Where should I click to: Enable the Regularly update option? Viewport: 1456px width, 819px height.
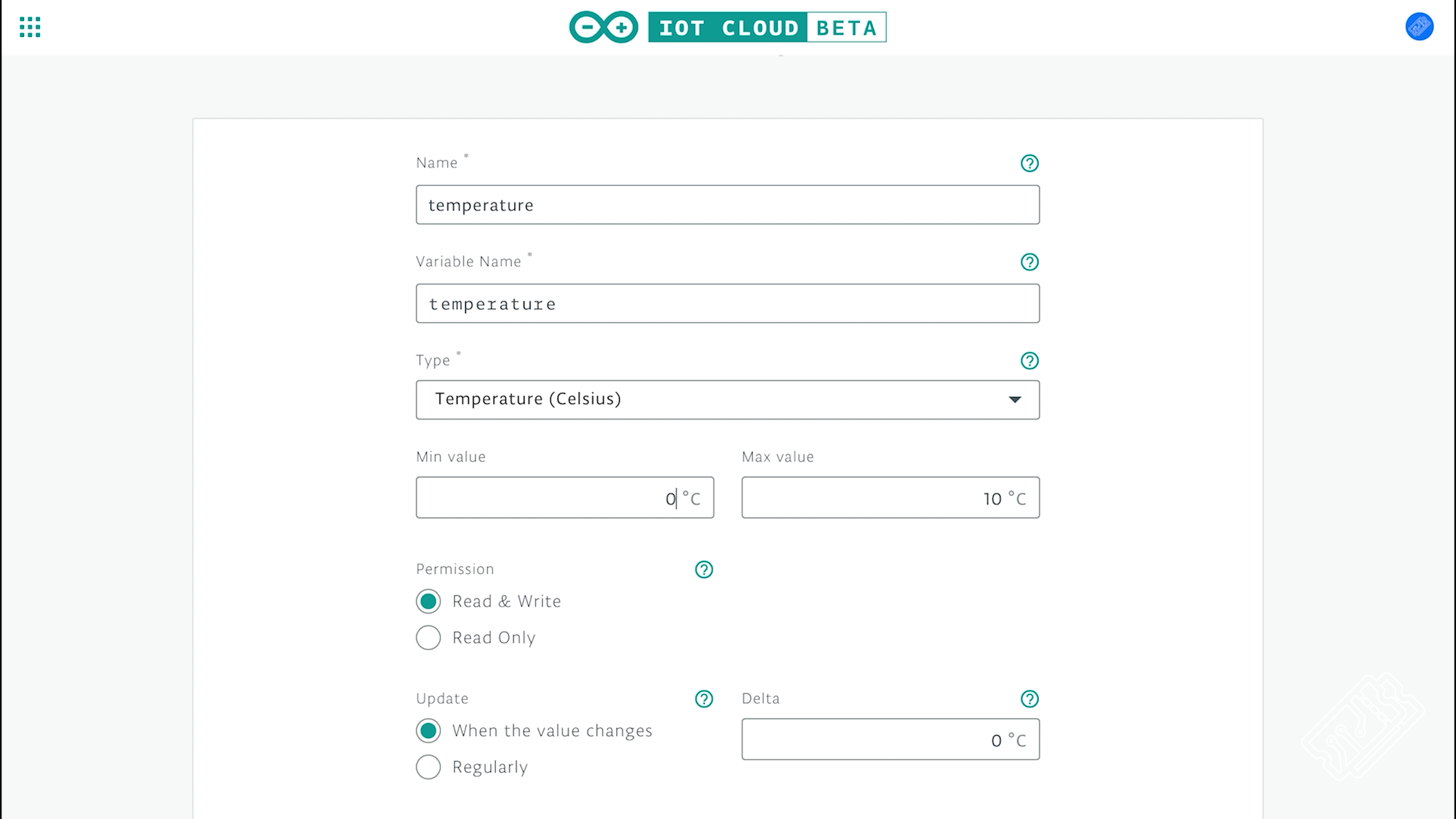[427, 767]
